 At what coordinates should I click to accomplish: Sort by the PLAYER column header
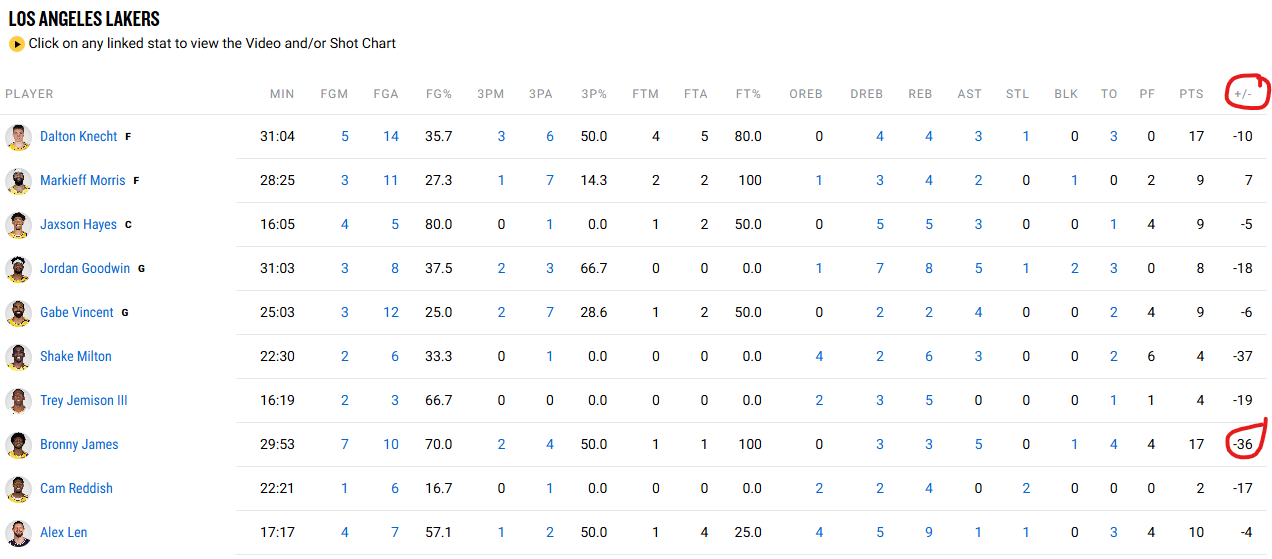[29, 94]
